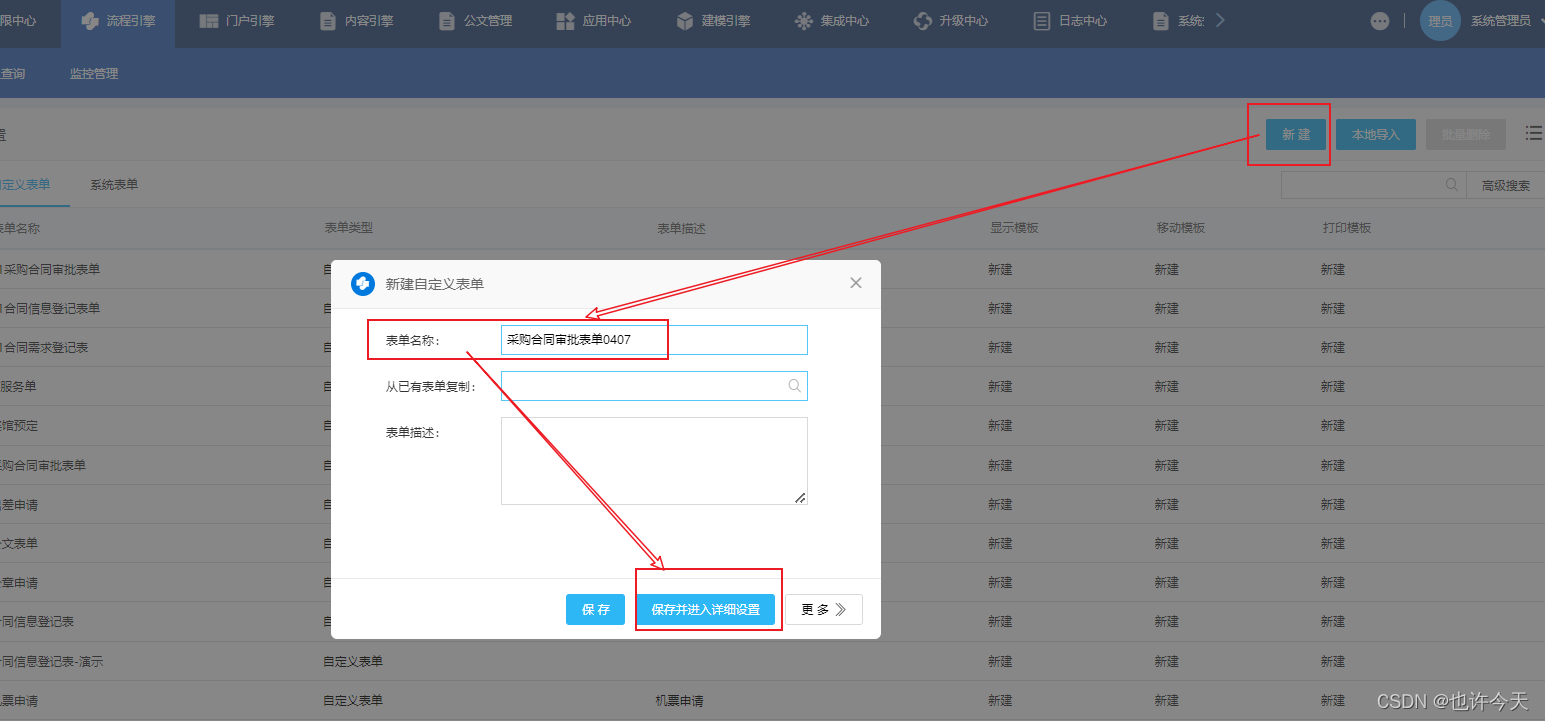The height and width of the screenshot is (721, 1545).
Task: Expand more top navigation modules arrow
Action: click(1219, 20)
